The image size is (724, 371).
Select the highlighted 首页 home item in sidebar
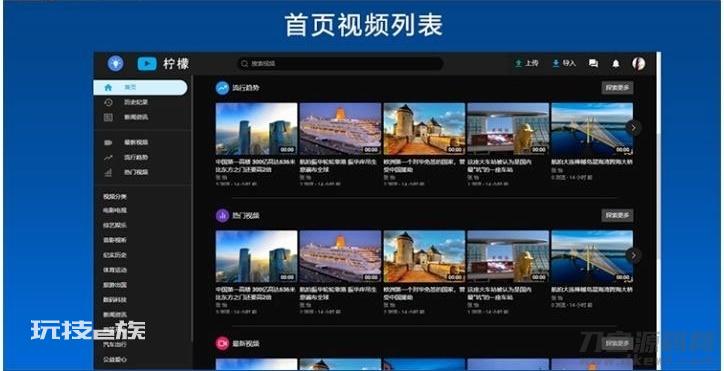tap(140, 87)
